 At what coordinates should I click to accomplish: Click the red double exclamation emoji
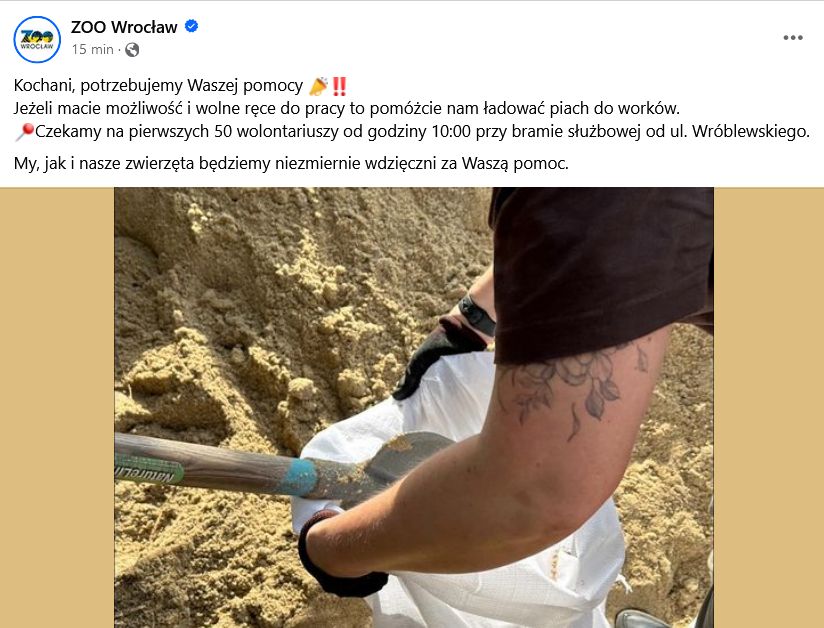click(x=339, y=86)
